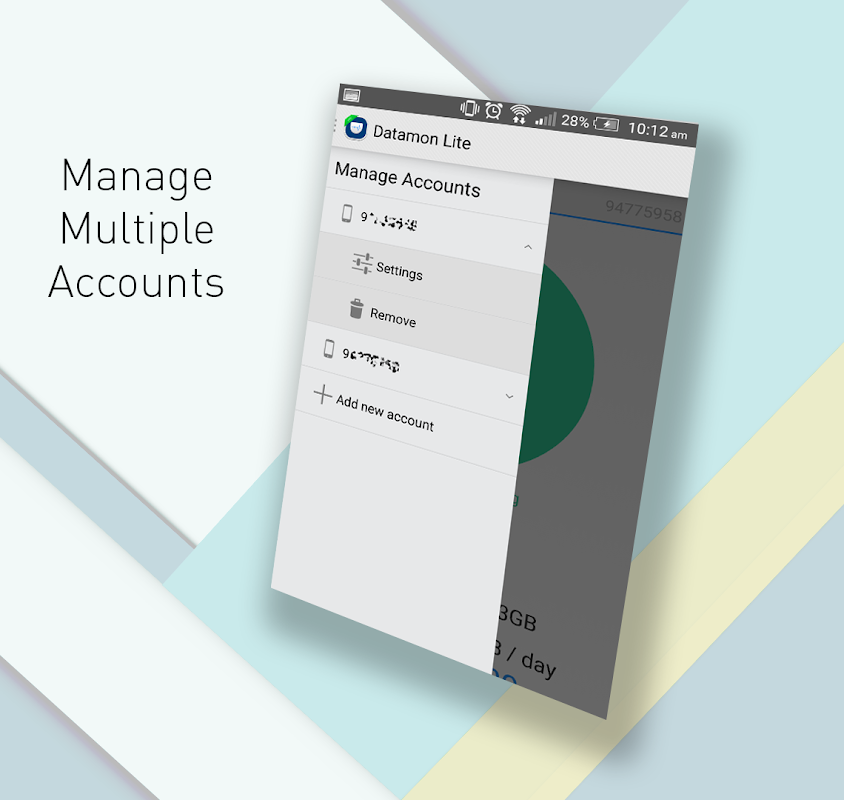Tap the charging battery icon
The height and width of the screenshot is (800, 844).
[x=606, y=124]
